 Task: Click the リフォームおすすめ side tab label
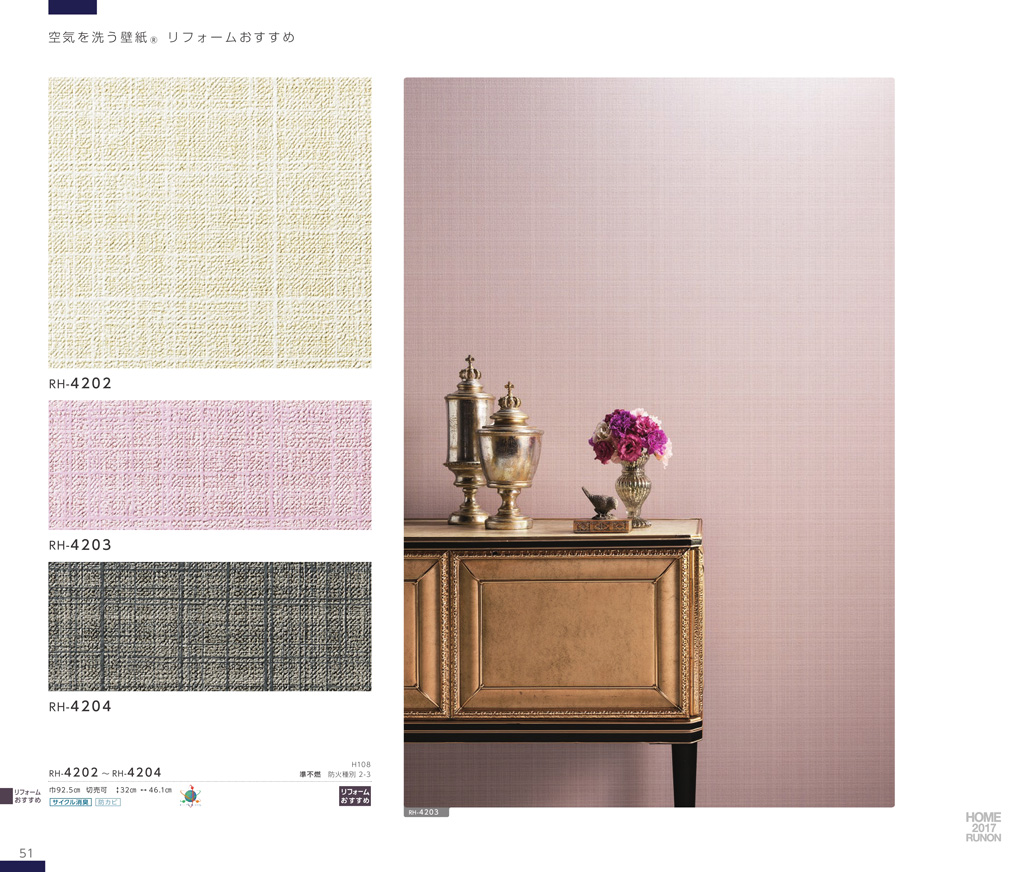tap(28, 796)
